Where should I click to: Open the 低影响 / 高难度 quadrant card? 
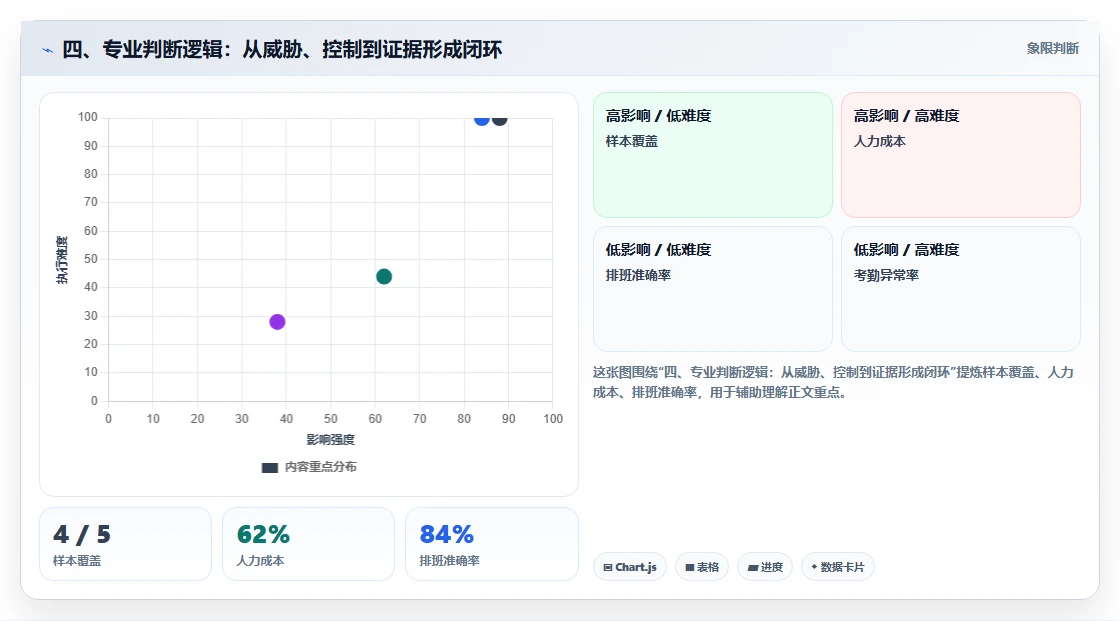(x=961, y=289)
